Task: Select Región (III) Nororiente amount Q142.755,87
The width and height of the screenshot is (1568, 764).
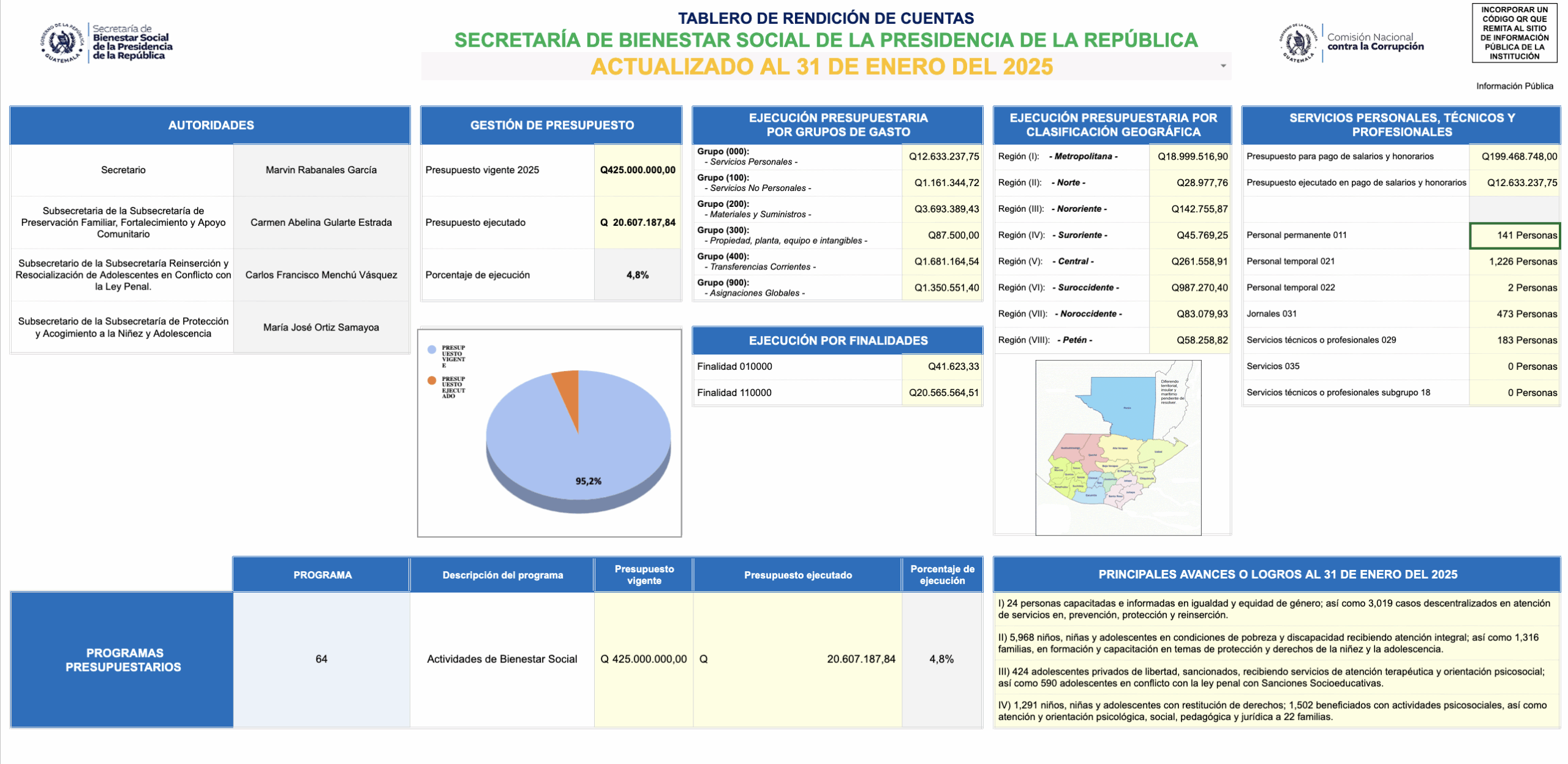Action: 1191,209
